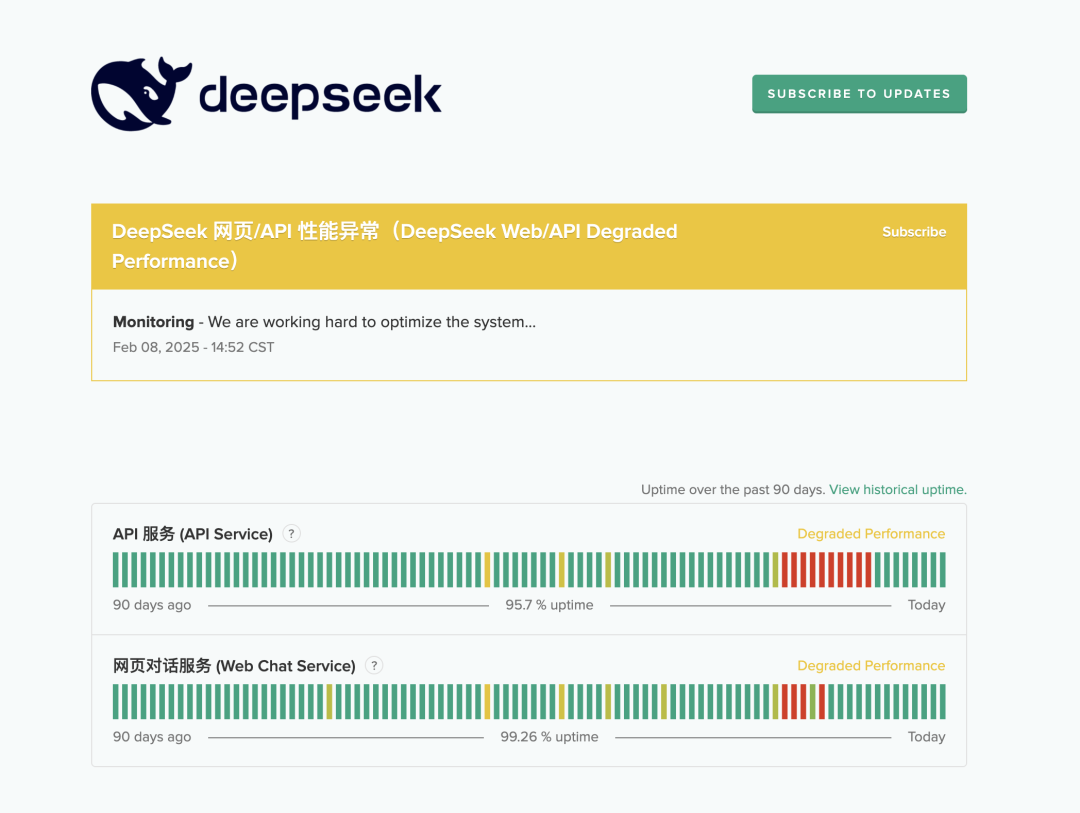Open the View historical uptime link
This screenshot has width=1080, height=813.
[x=896, y=490]
